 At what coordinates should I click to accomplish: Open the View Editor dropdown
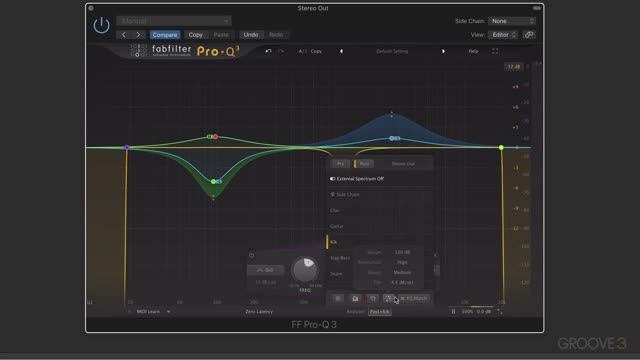[x=503, y=35]
